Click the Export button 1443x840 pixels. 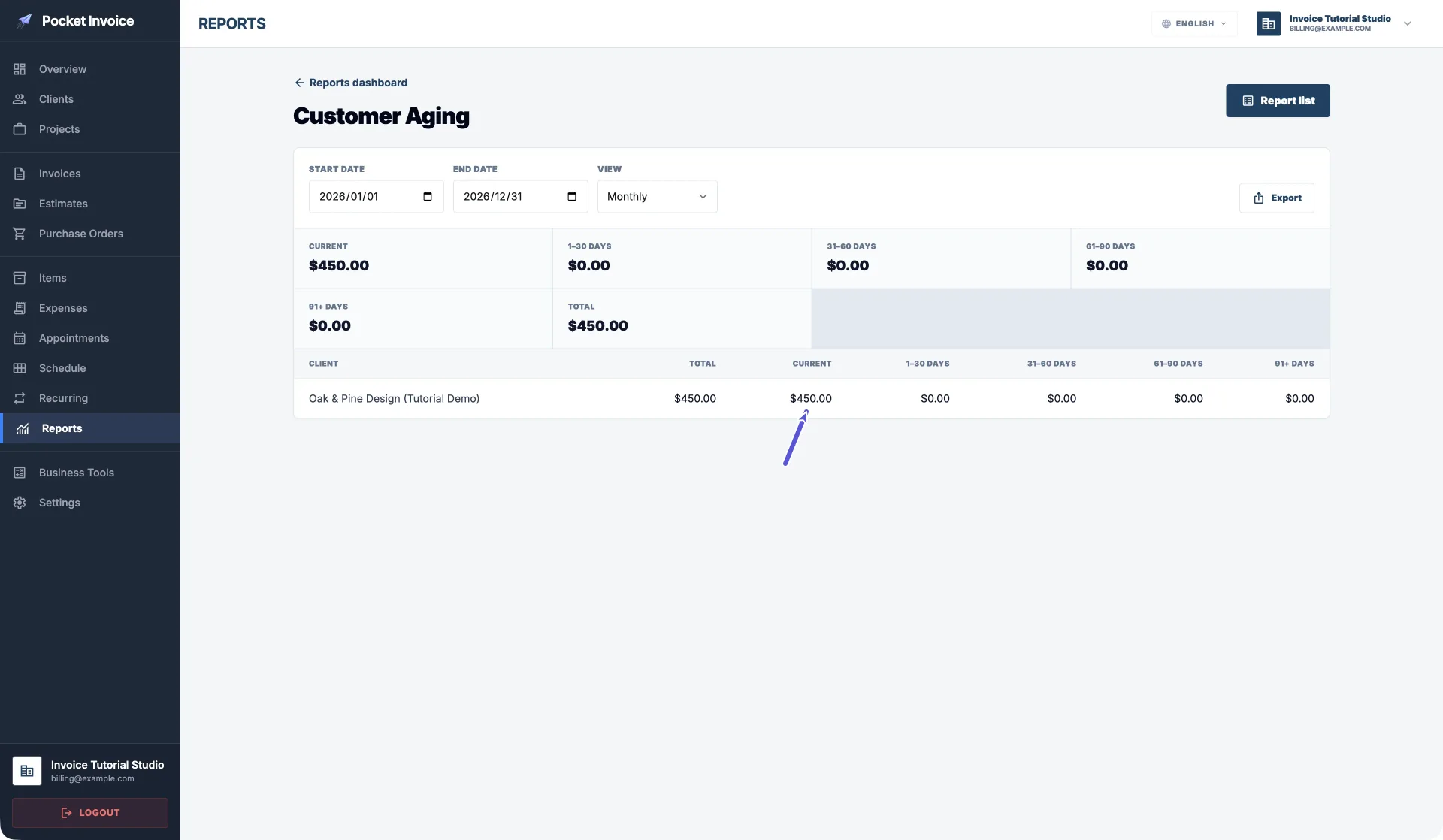(1276, 198)
